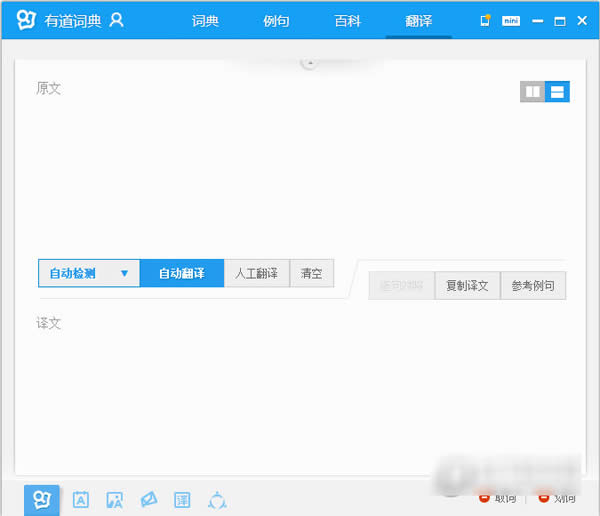600x516 pixels.
Task: Collapse the top panel with small arrow
Action: click(x=310, y=63)
